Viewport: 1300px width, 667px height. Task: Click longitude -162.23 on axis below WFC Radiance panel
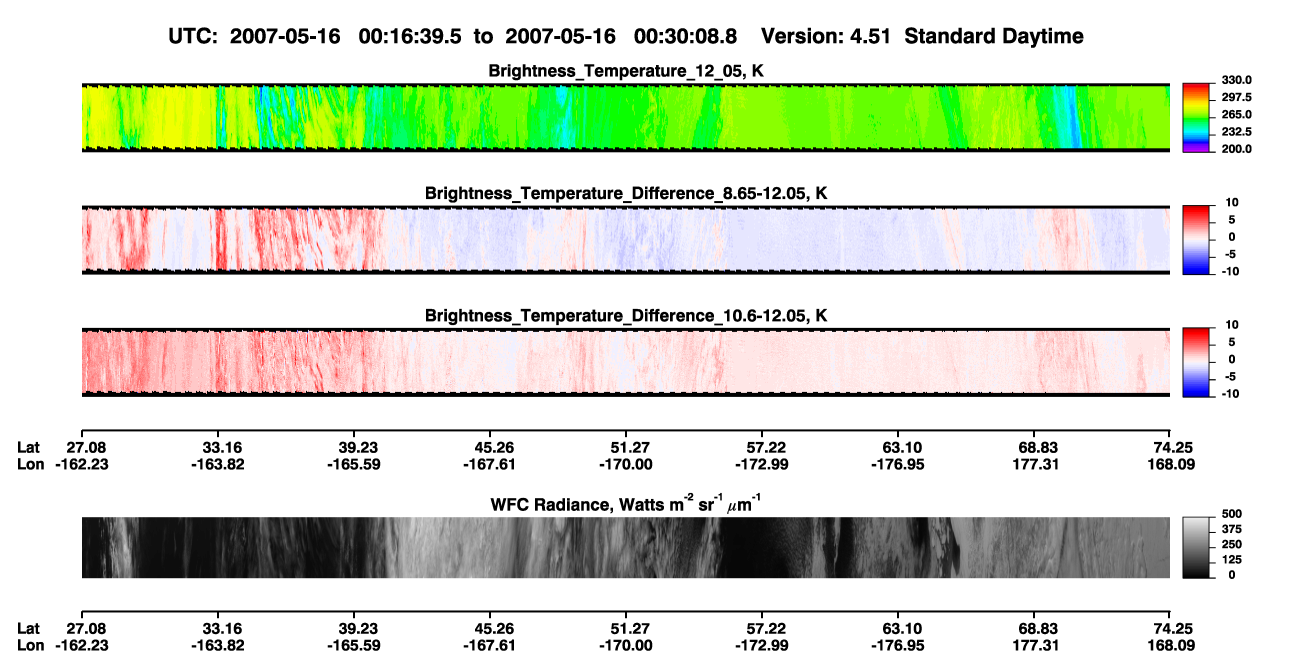click(83, 646)
